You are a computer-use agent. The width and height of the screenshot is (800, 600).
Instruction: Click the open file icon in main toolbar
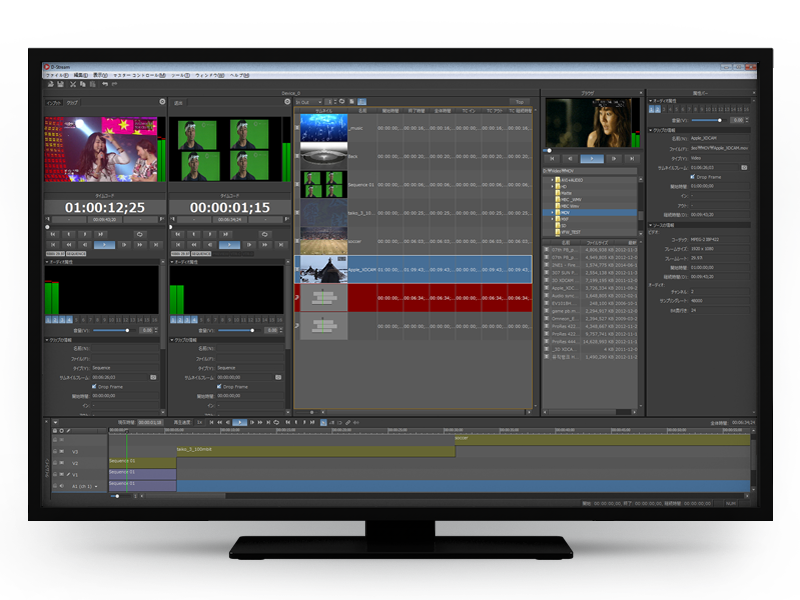[x=51, y=84]
